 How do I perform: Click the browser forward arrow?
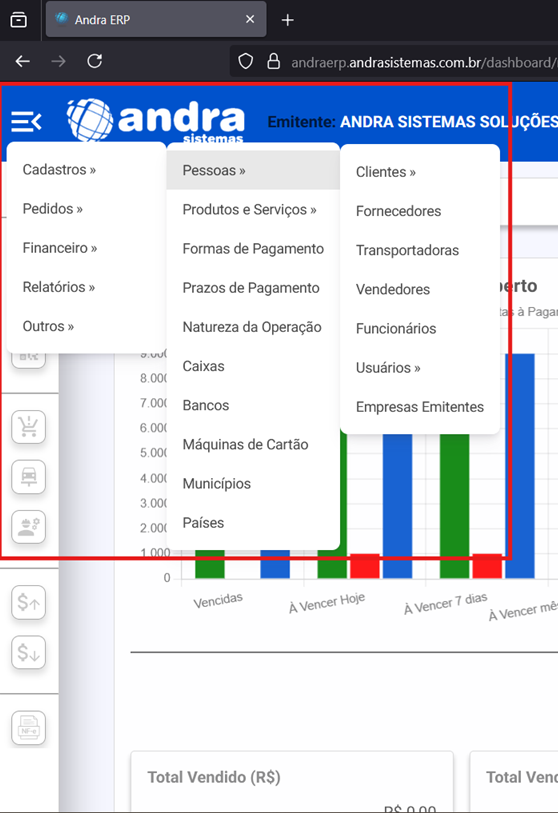tap(59, 62)
